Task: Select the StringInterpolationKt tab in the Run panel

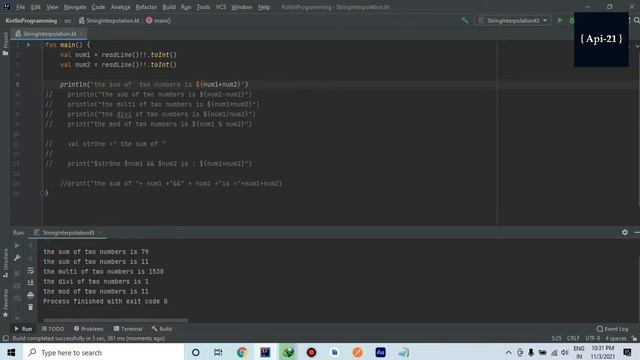Action: pyautogui.click(x=68, y=233)
